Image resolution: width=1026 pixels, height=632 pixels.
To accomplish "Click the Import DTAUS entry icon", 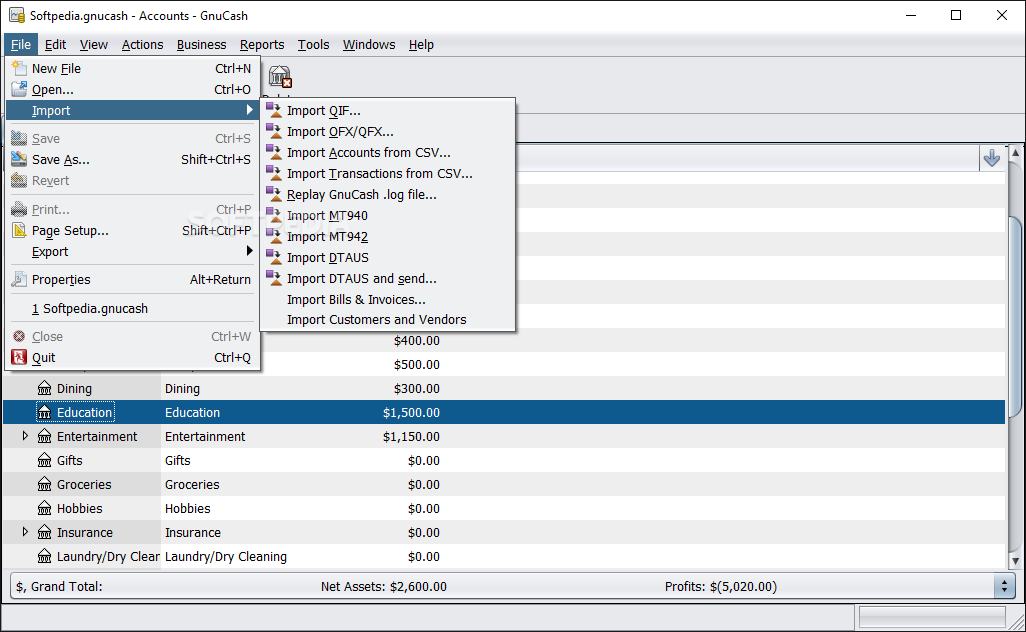I will click(x=274, y=257).
